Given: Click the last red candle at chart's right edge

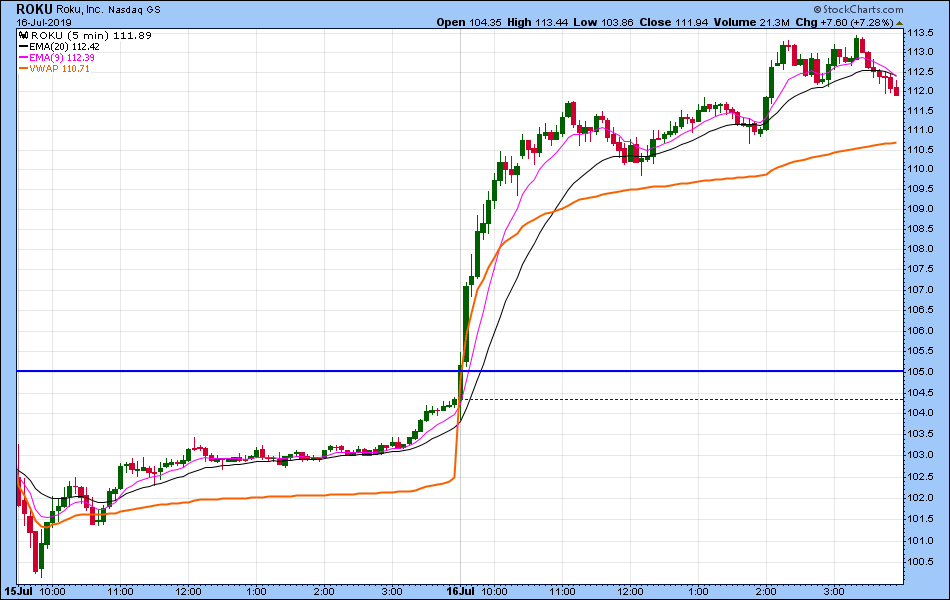Looking at the screenshot, I should (x=897, y=90).
